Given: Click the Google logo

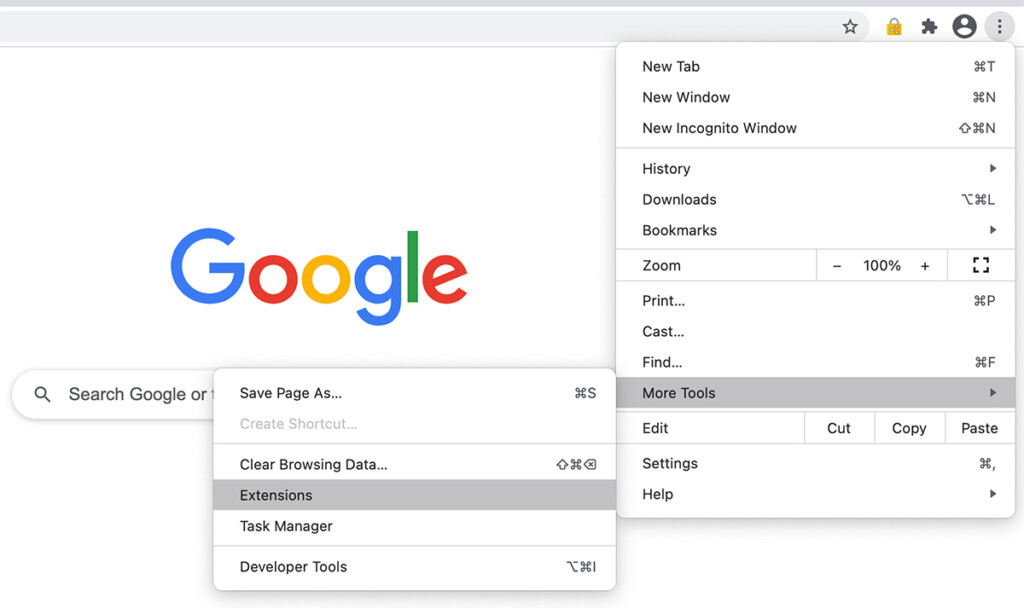Looking at the screenshot, I should [319, 276].
